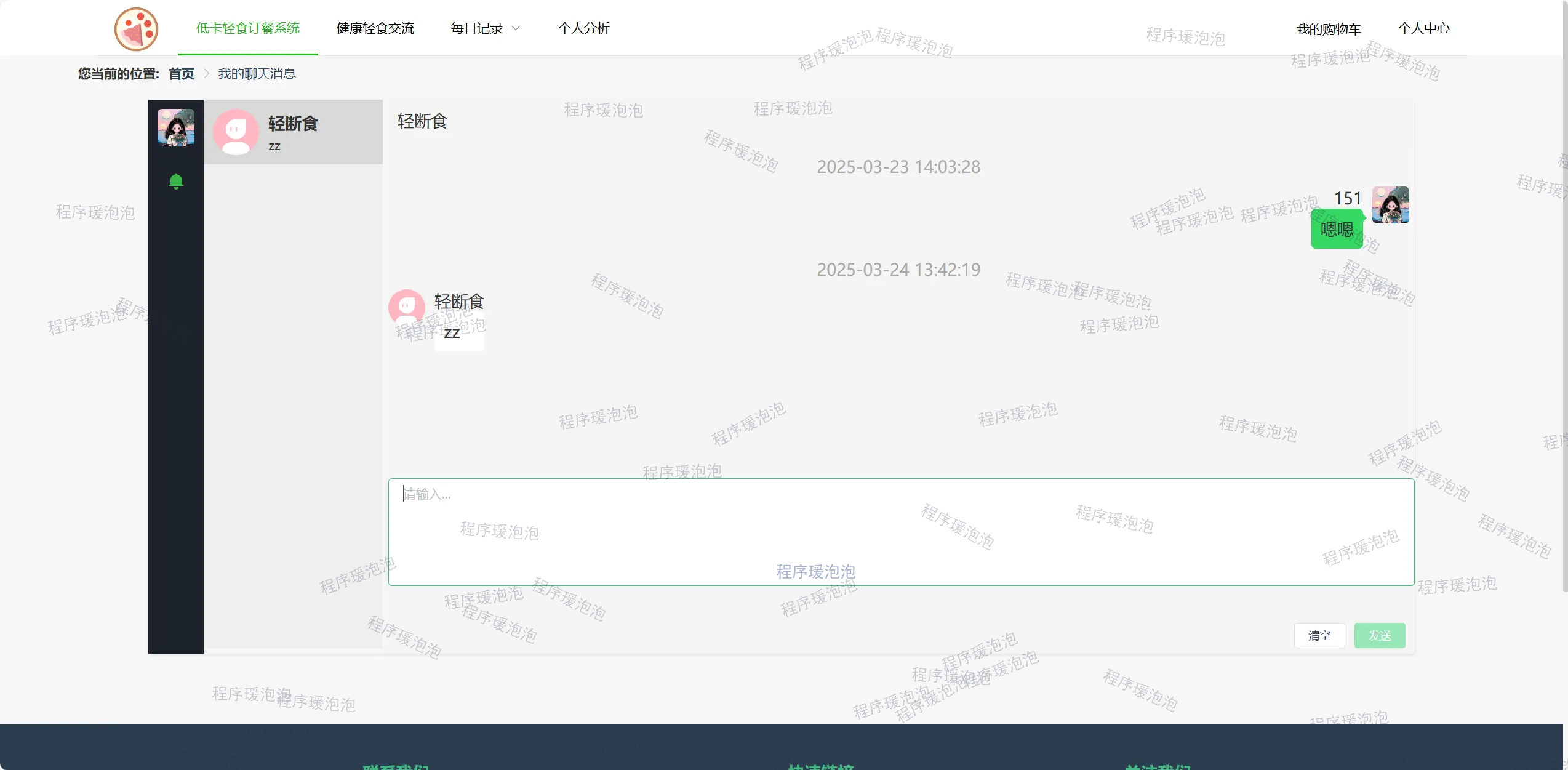This screenshot has height=770, width=1568.
Task: Expand the 每日记录 dropdown arrow
Action: point(516,28)
